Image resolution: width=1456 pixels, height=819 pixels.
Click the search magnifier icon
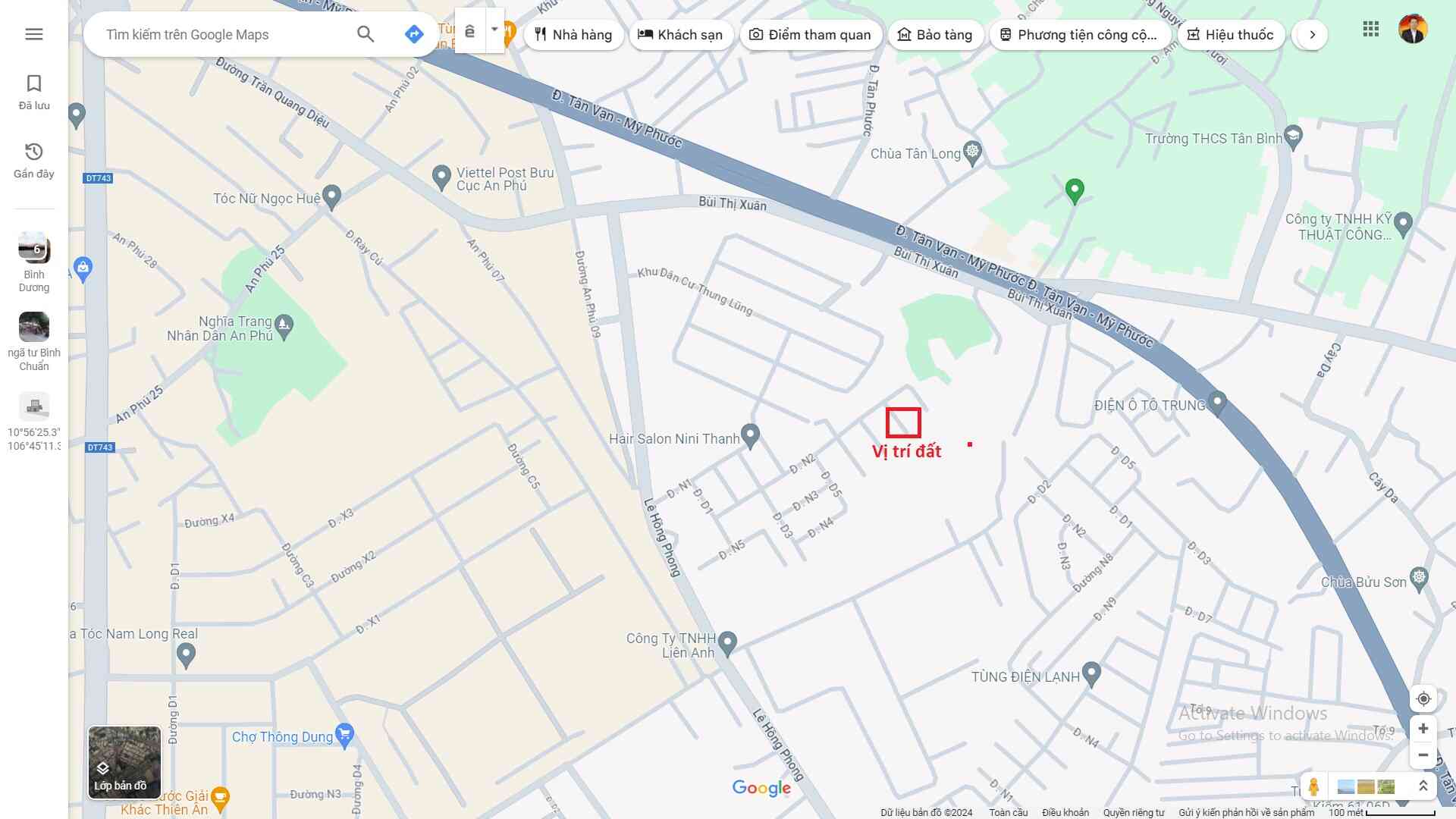tap(366, 34)
